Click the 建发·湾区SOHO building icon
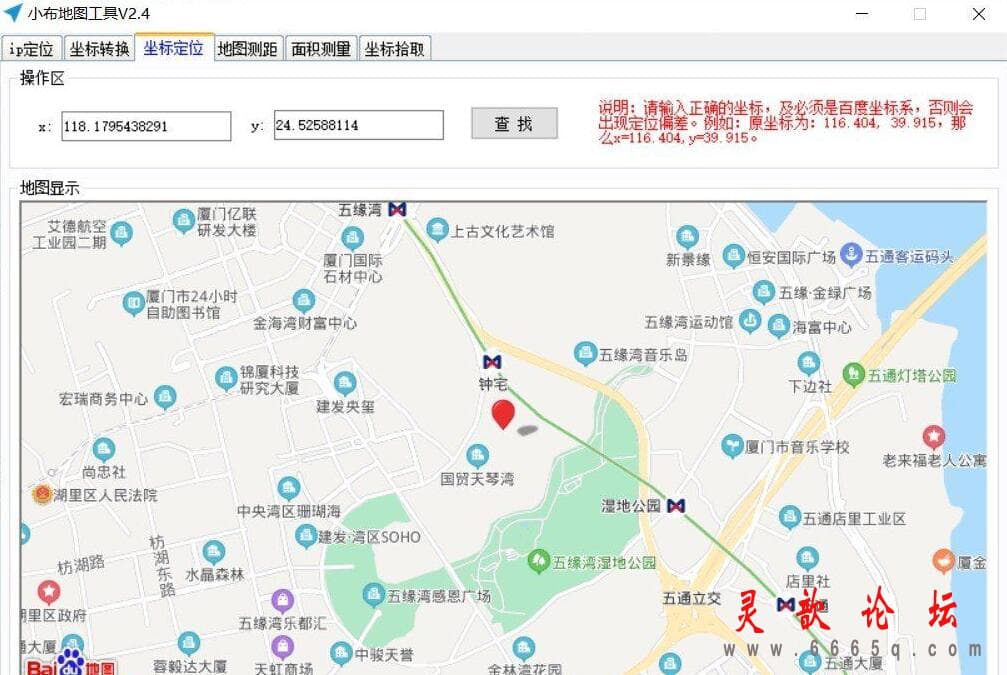1007x675 pixels. (306, 536)
